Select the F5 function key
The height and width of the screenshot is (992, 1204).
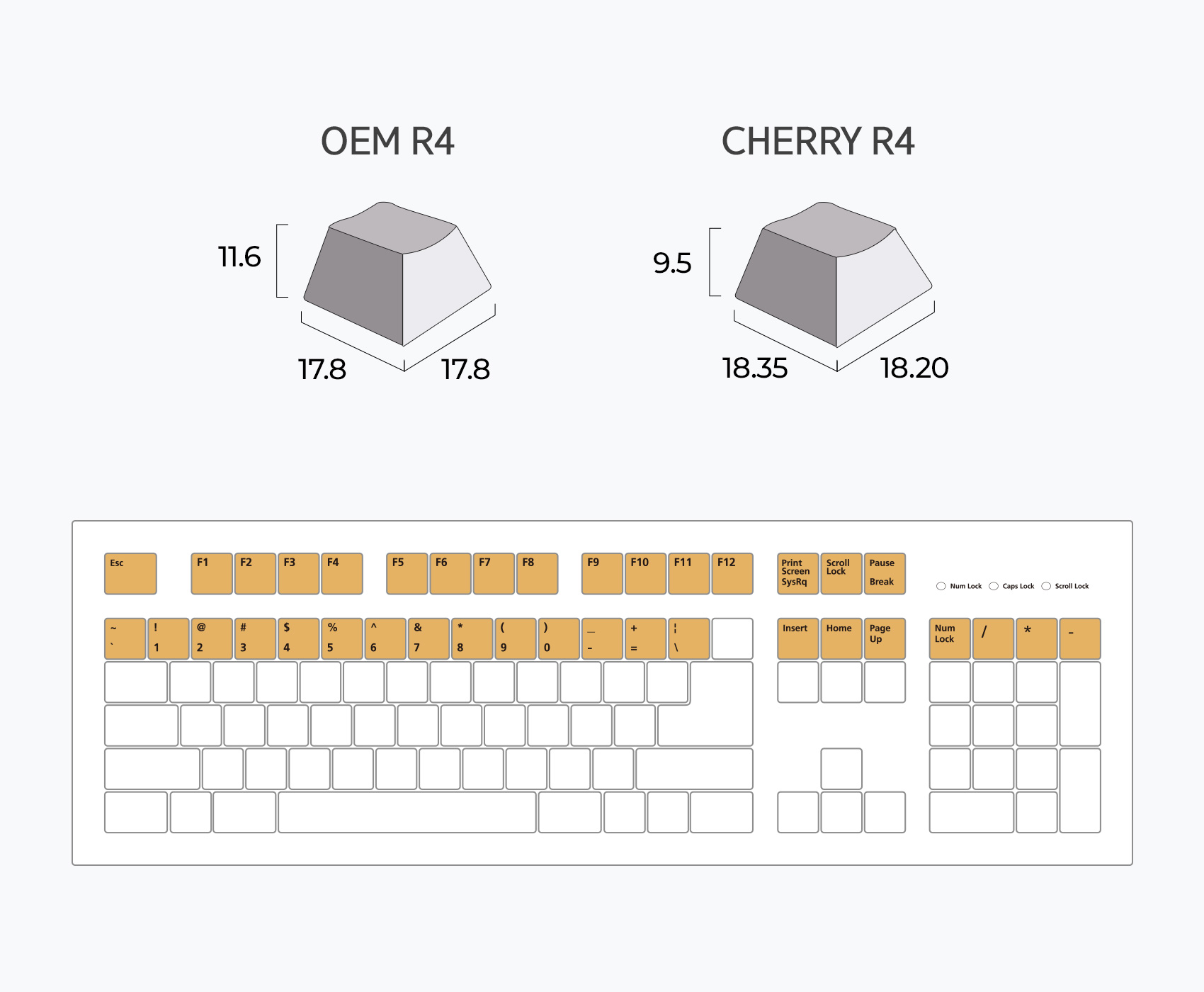[x=407, y=573]
